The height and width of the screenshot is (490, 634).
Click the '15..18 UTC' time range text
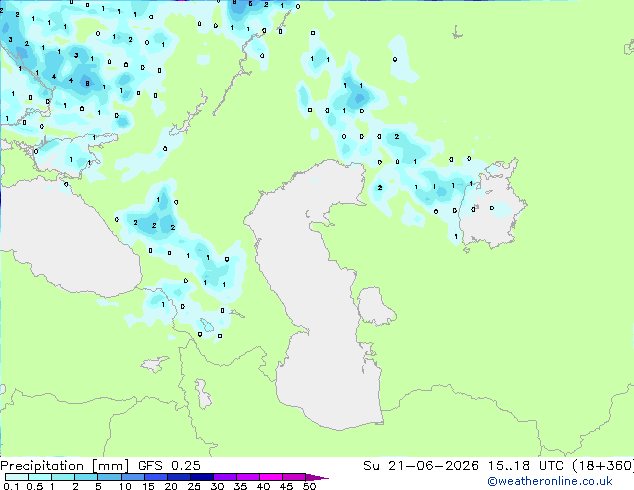tap(525, 466)
